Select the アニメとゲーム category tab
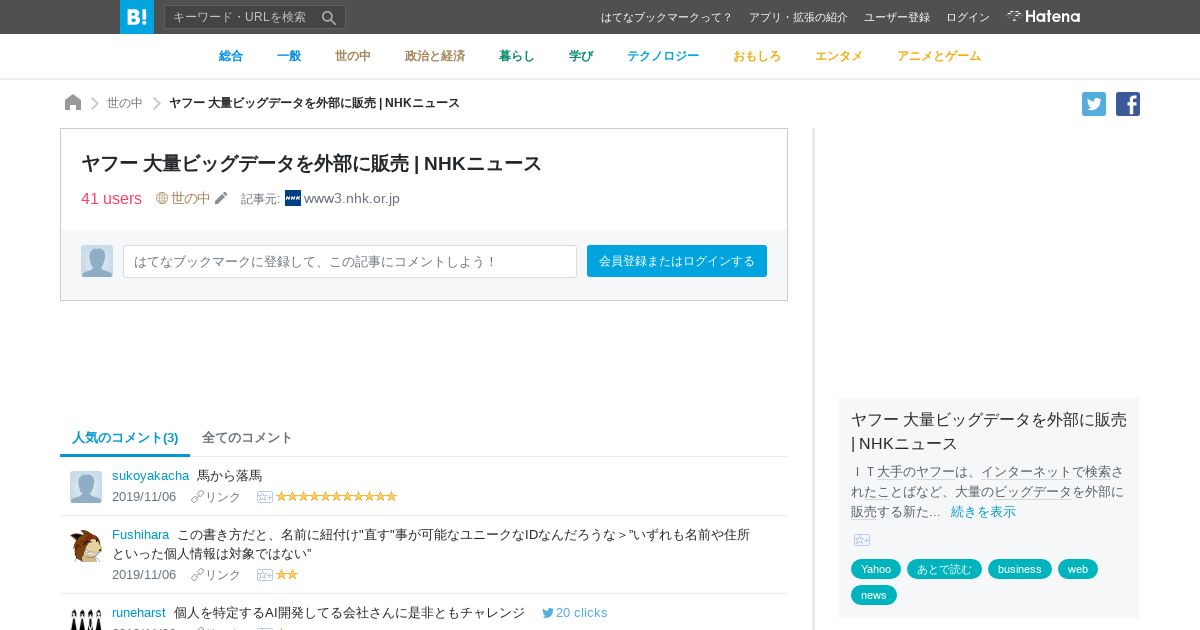Screen dimensions: 1200x630 939,56
